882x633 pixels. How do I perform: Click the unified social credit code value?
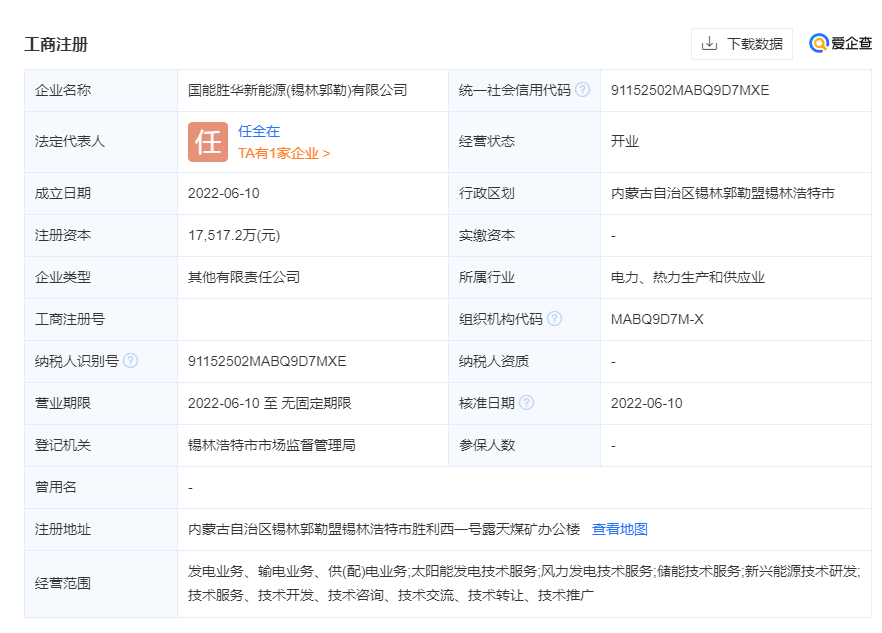(x=690, y=90)
